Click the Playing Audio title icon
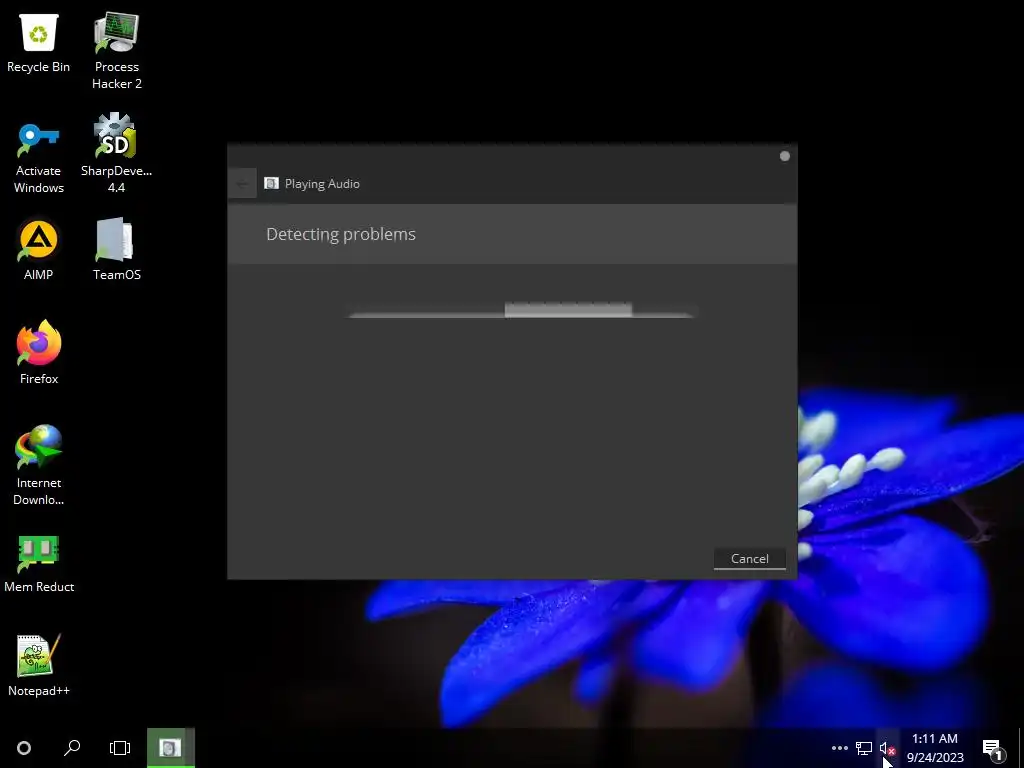This screenshot has width=1024, height=768. (271, 184)
